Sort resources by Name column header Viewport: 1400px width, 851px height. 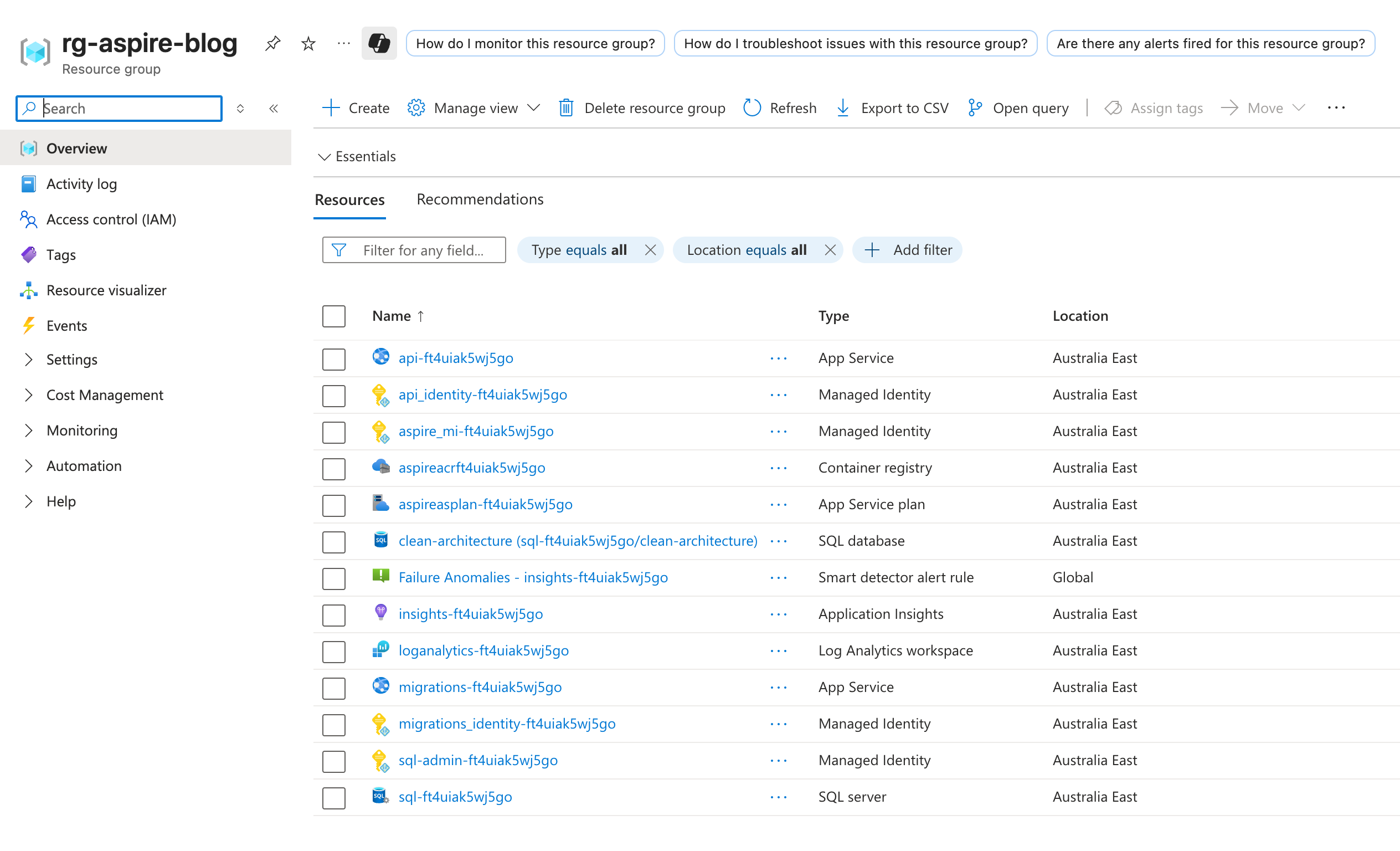click(x=398, y=316)
